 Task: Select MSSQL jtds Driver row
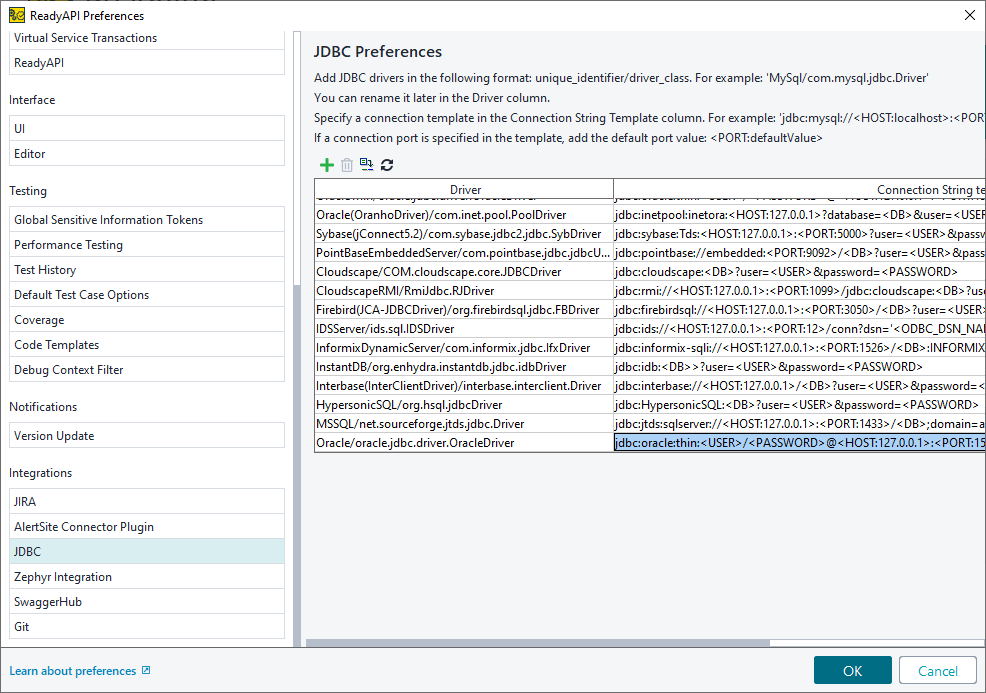pos(464,424)
